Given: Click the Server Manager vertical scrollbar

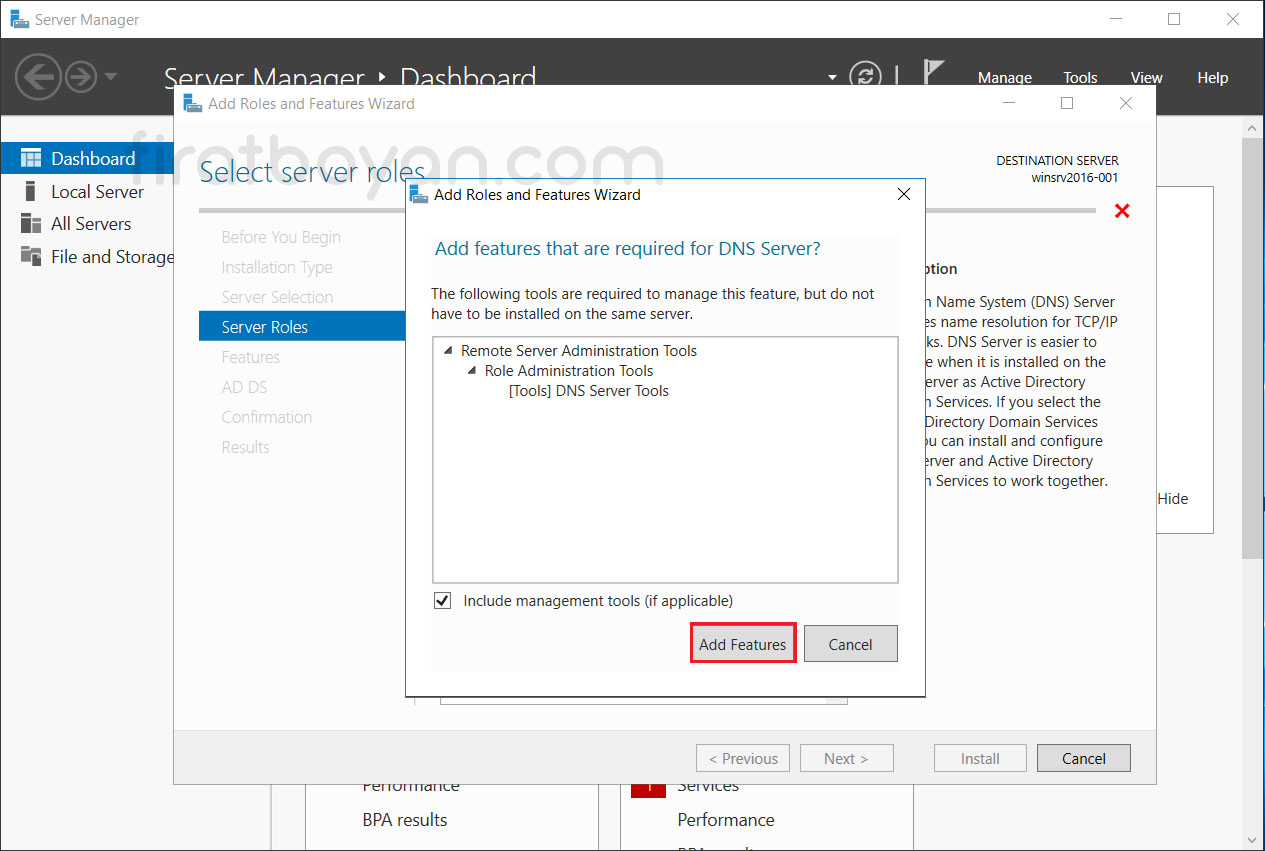Looking at the screenshot, I should coord(1253,348).
